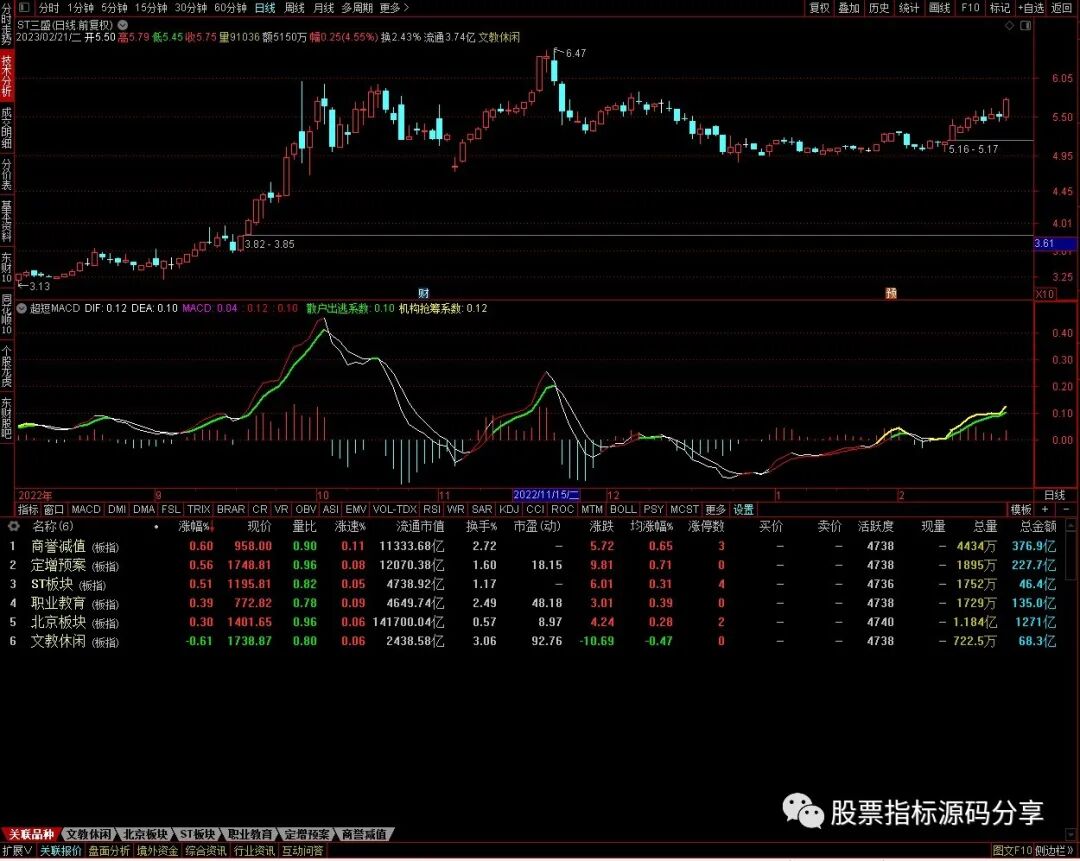
Task: Open the 复权 adjustment menu
Action: point(819,8)
